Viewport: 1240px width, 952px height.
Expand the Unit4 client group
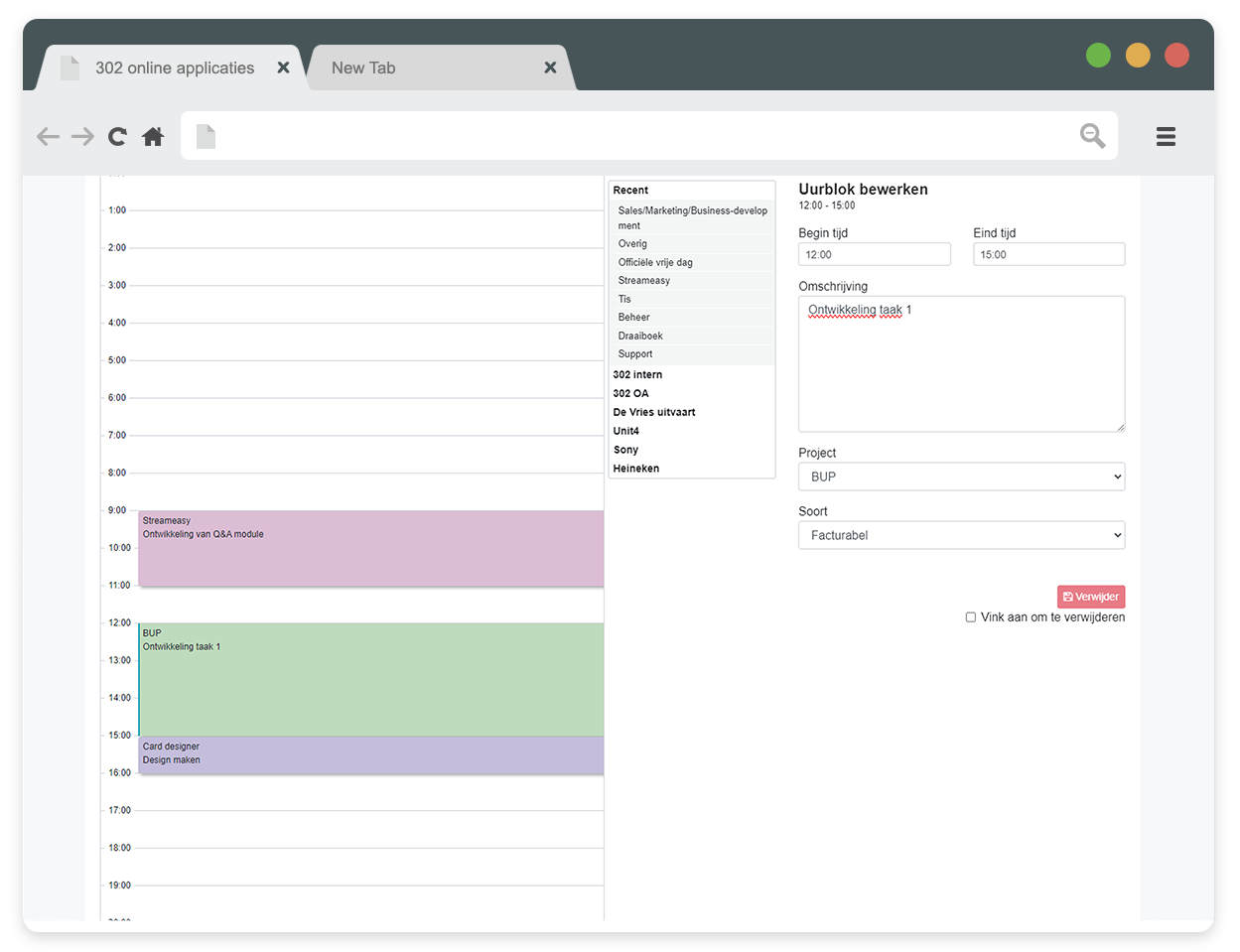coord(626,431)
